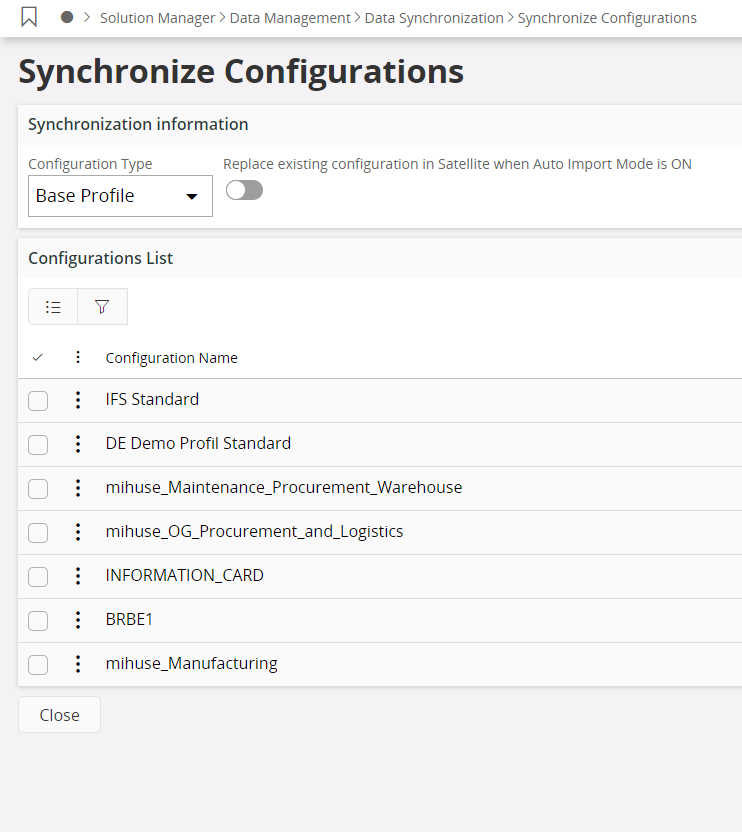Click the select-all checkmark in table header
The height and width of the screenshot is (832, 742).
38,357
